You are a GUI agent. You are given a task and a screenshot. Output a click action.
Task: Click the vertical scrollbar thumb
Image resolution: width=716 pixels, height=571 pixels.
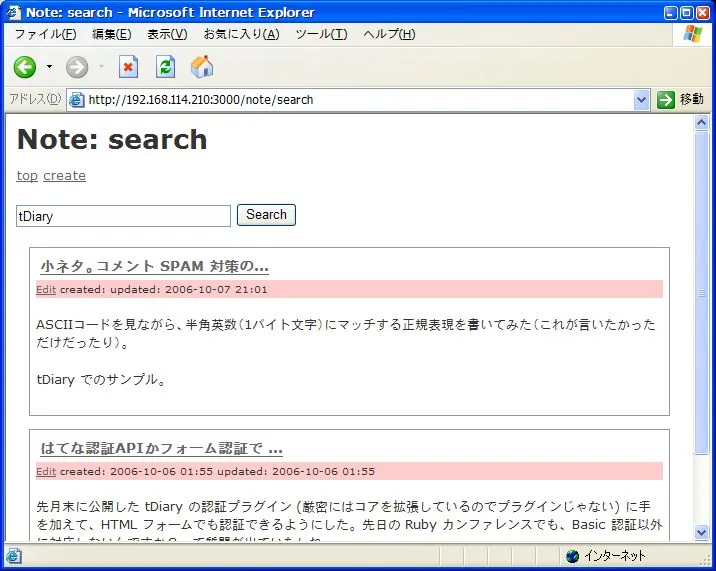coord(701,292)
